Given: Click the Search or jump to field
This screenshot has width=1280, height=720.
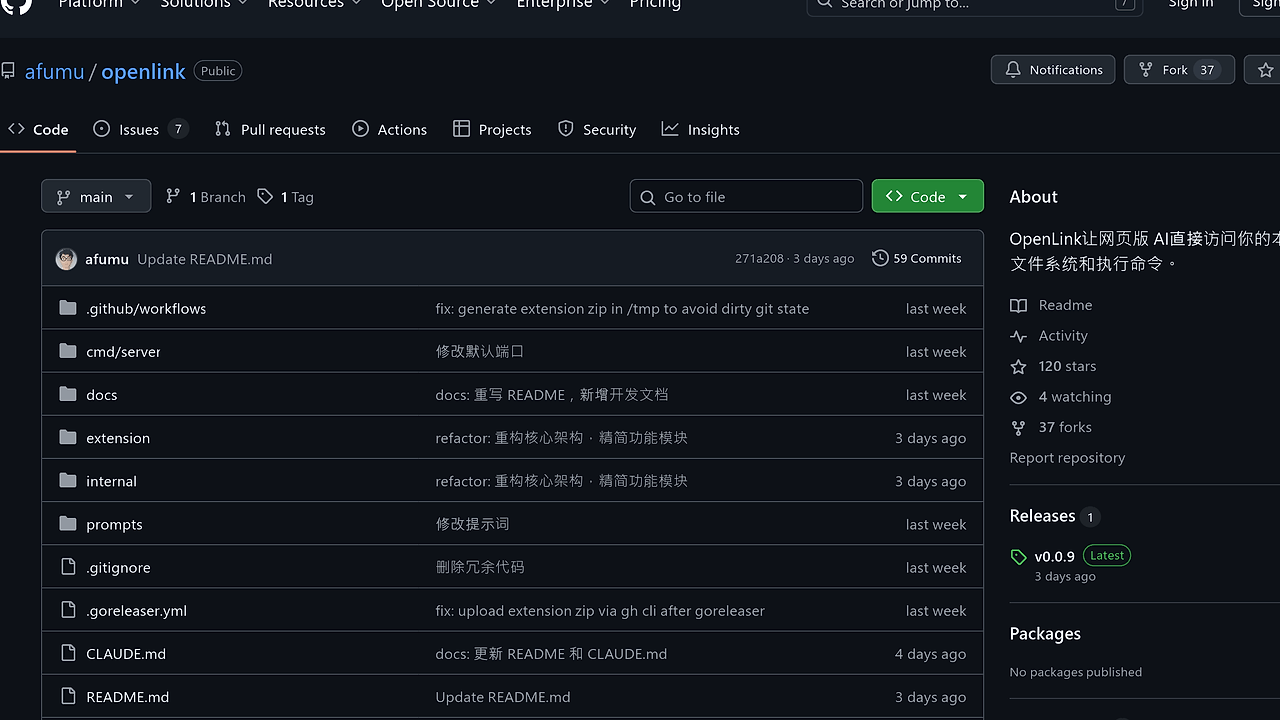Looking at the screenshot, I should (975, 5).
